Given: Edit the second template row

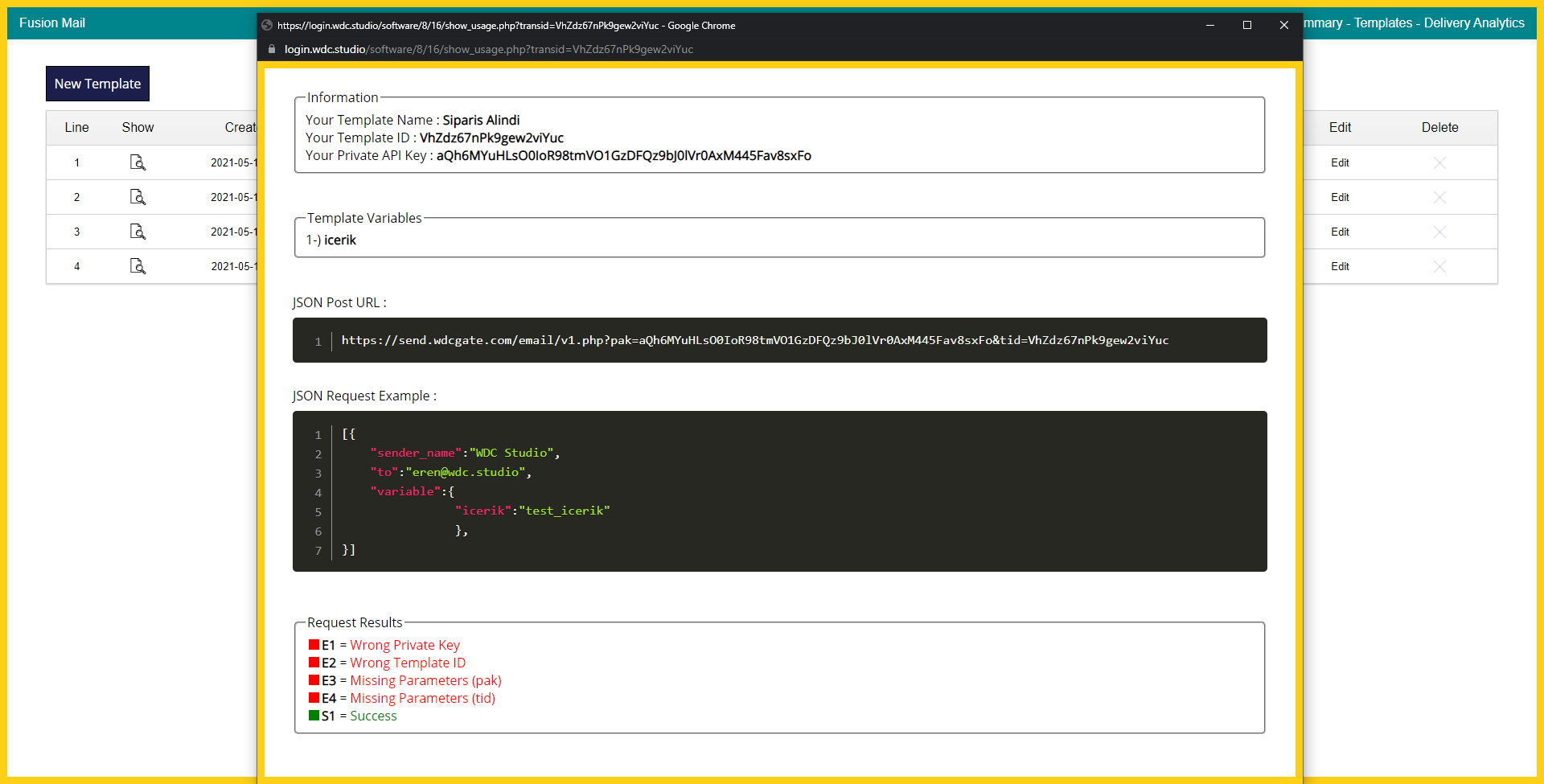Looking at the screenshot, I should pyautogui.click(x=1340, y=197).
